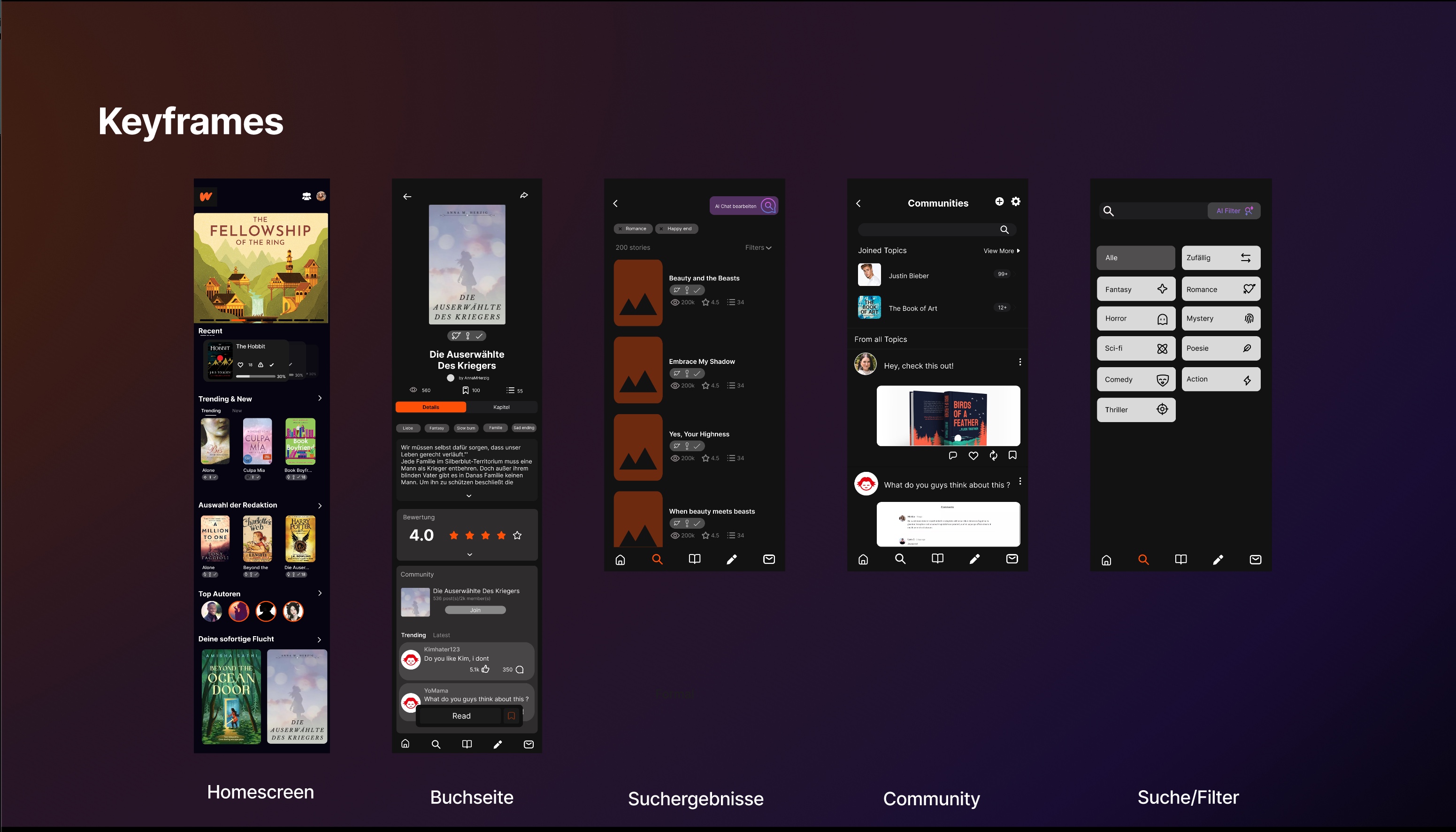Click thumbs-up icon on Kimhater123 post
Screen dimensions: 1456x832
[485, 669]
